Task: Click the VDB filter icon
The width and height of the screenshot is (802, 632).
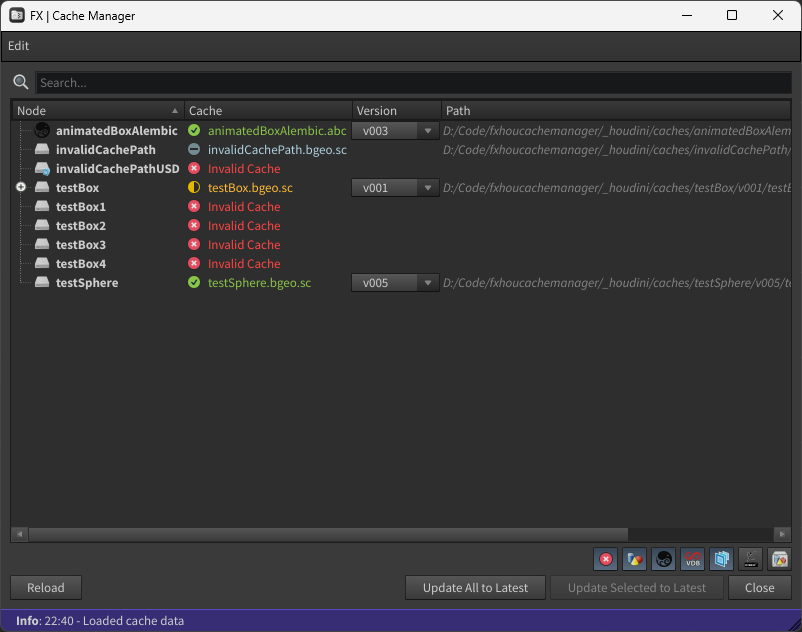Action: coord(692,559)
